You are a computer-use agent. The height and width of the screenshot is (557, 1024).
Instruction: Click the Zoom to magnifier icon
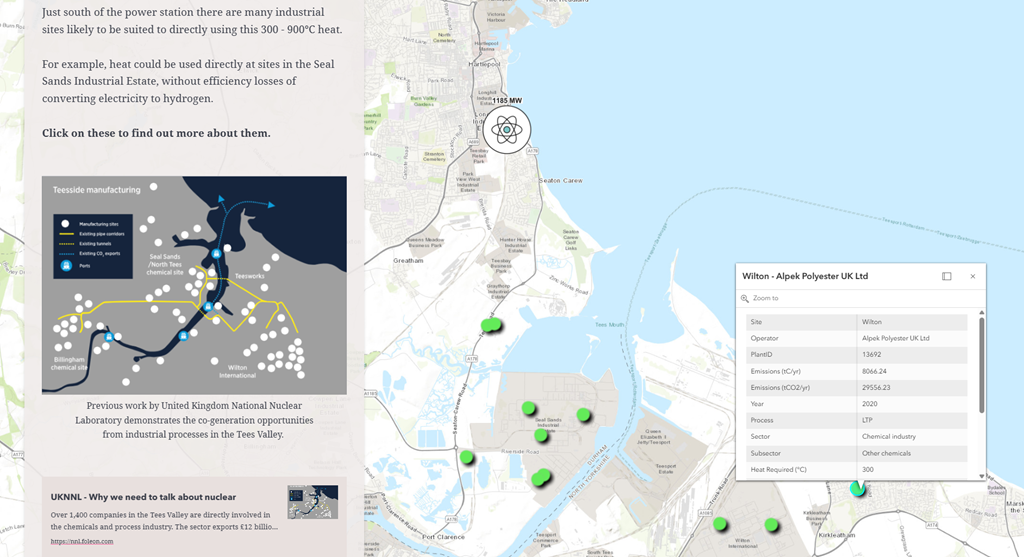pyautogui.click(x=745, y=298)
